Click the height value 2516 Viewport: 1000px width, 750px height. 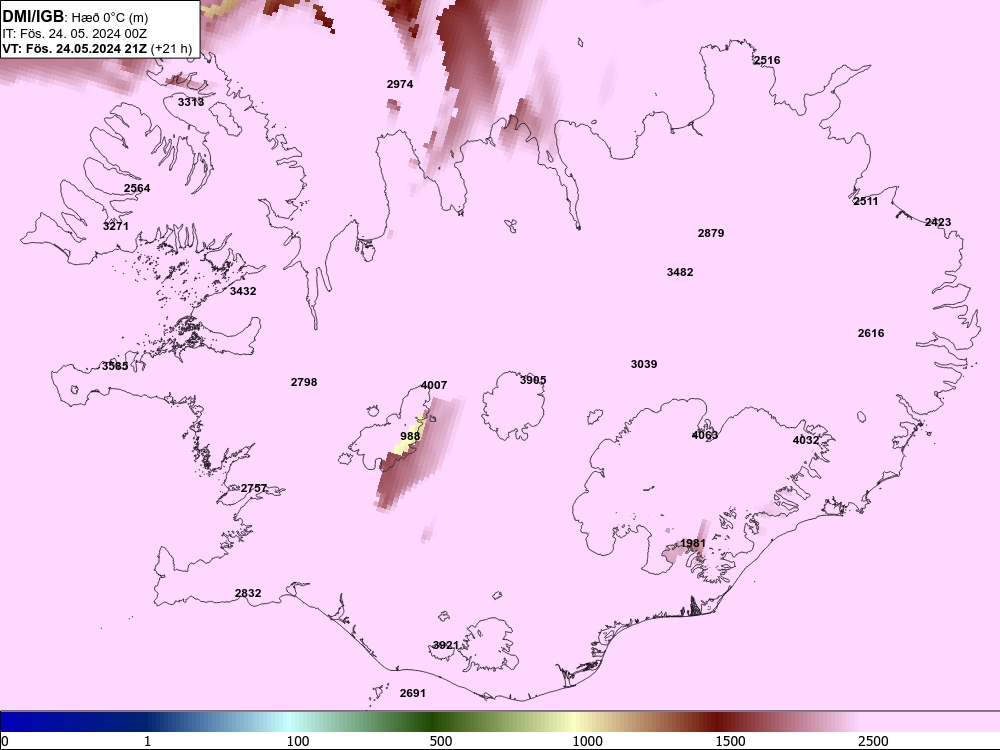tap(767, 61)
